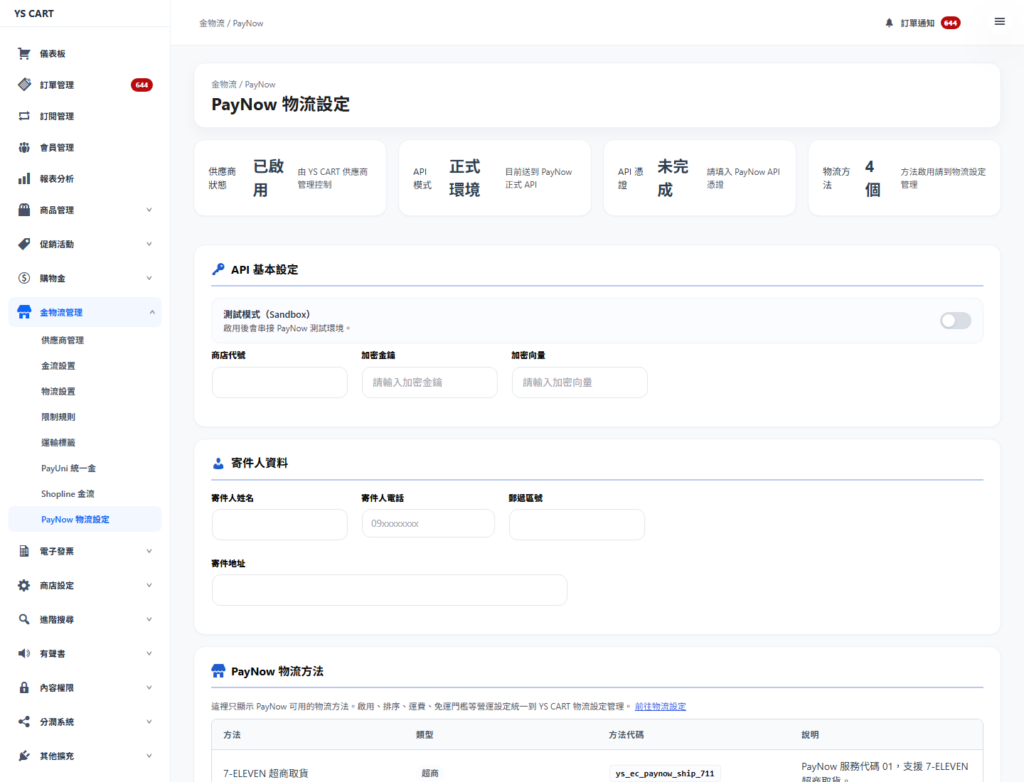Expand the 進階搜尋 menu chevron
This screenshot has height=782, width=1024.
tap(149, 619)
